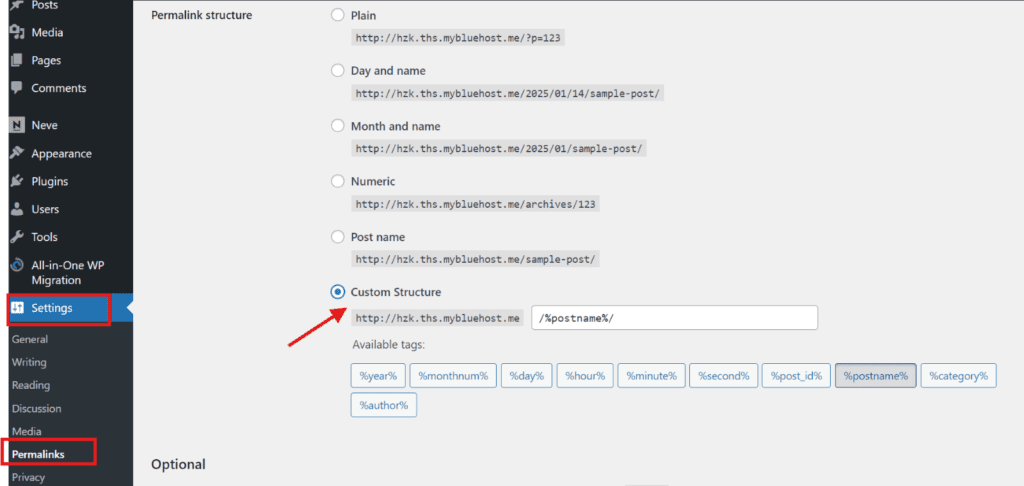Click the base URL beside custom field
The width and height of the screenshot is (1024, 486).
click(x=438, y=318)
